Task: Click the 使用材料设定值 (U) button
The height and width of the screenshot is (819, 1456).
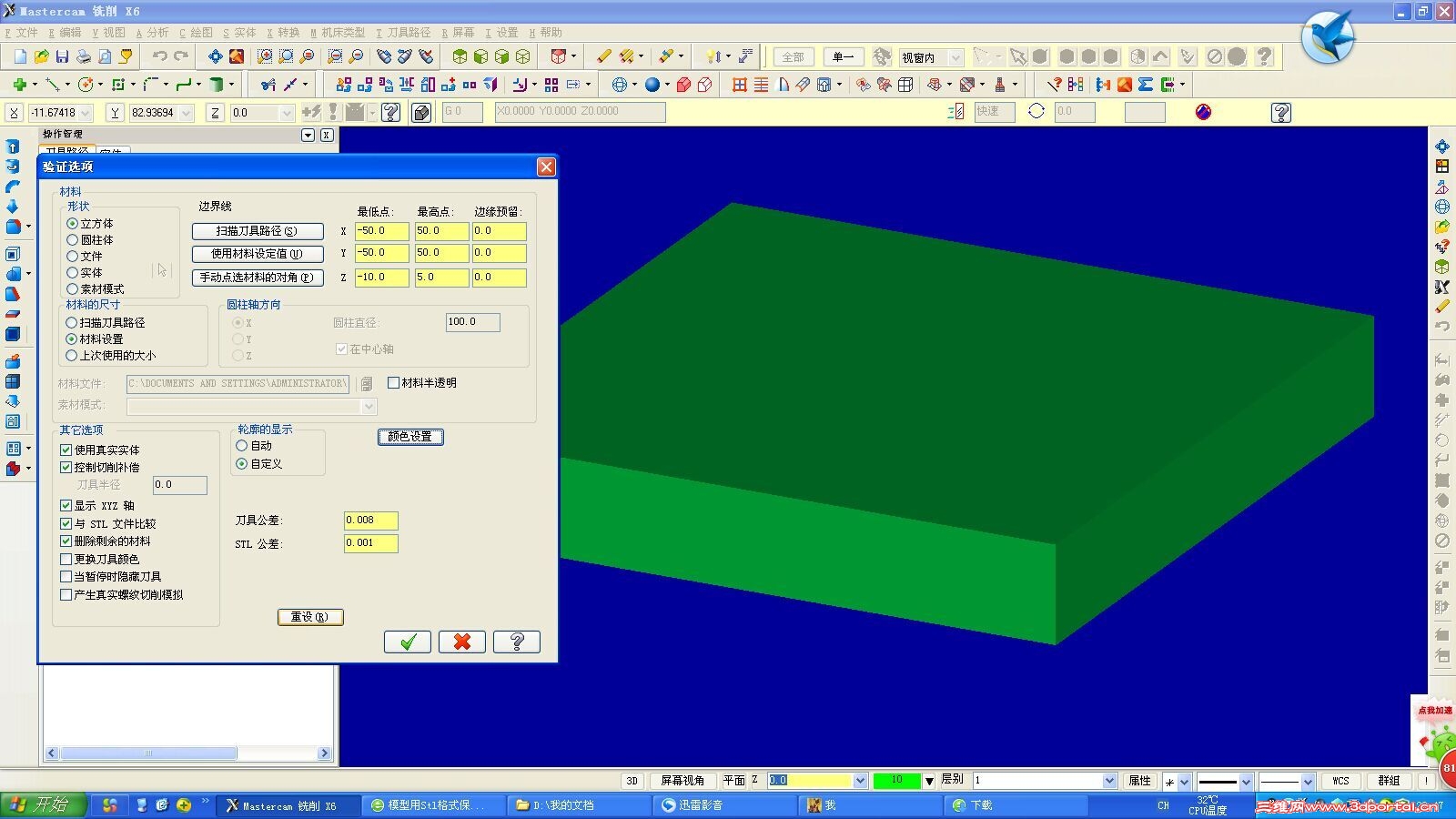Action: click(258, 254)
